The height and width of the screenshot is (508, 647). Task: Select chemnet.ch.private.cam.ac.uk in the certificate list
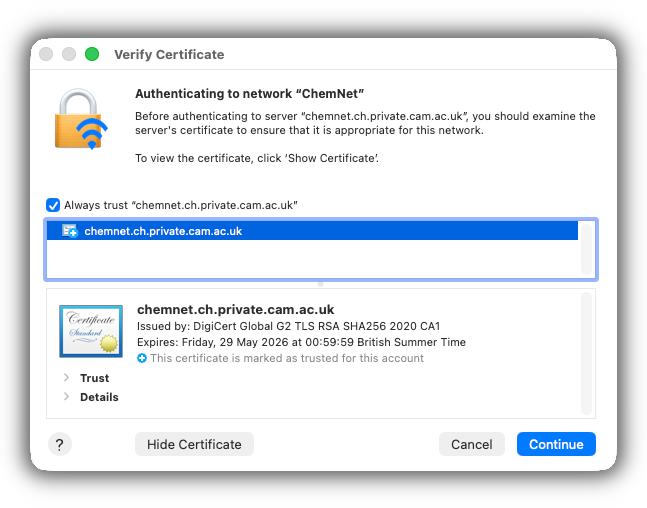(163, 231)
